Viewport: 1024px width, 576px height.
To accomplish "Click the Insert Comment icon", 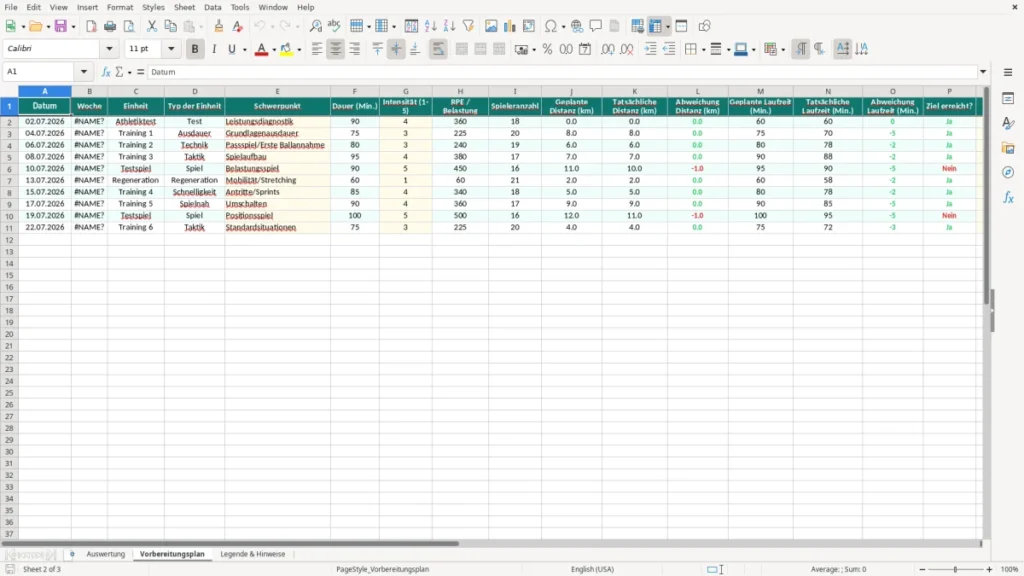I will pos(596,26).
